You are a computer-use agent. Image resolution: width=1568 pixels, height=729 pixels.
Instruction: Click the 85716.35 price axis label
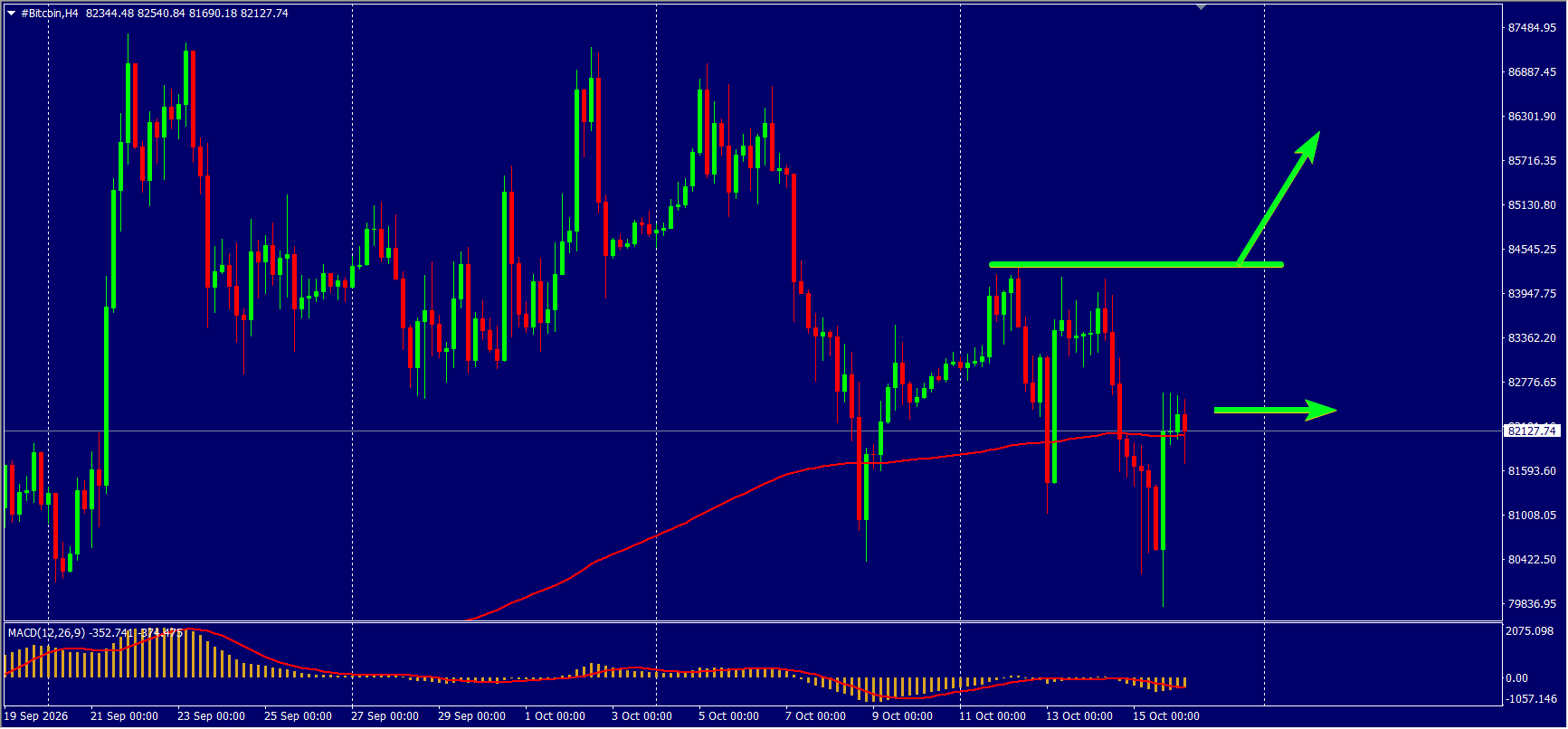click(x=1532, y=161)
